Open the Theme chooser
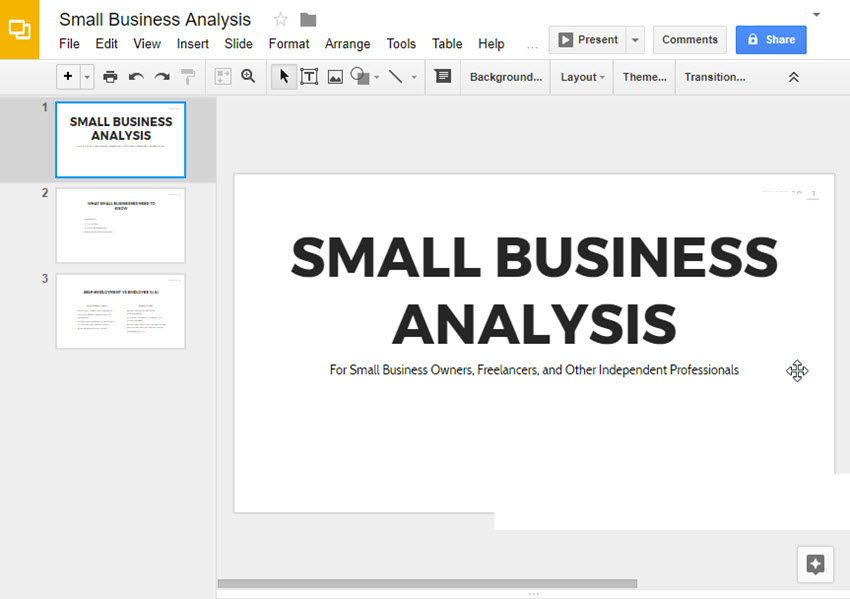Screen dimensions: 850x599 pyautogui.click(x=643, y=76)
